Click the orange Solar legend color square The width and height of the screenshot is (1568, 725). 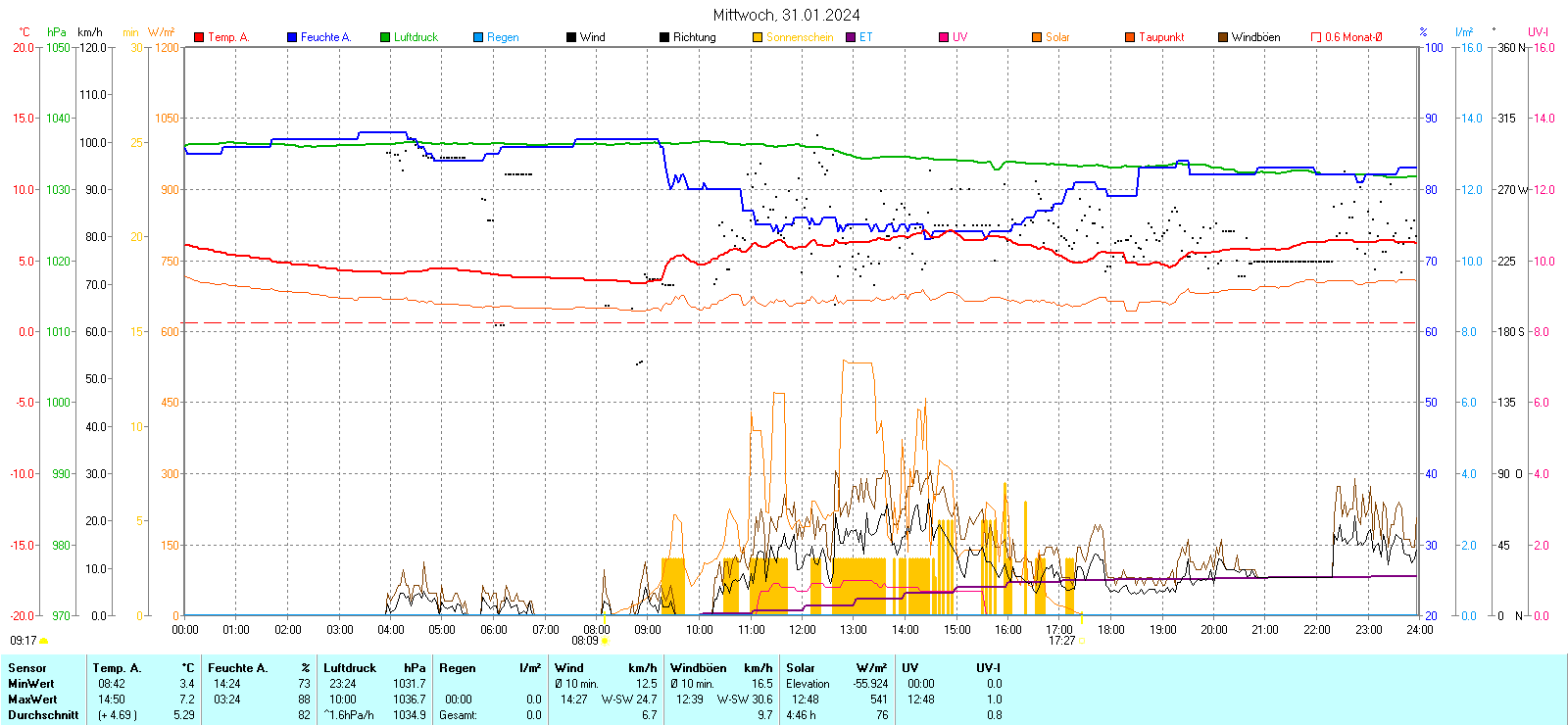pos(1037,37)
